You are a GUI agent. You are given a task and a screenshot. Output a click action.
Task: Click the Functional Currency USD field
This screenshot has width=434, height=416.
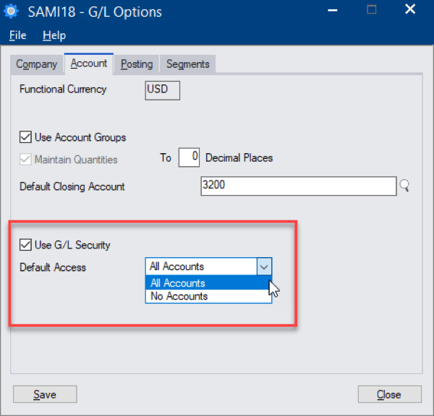(162, 90)
